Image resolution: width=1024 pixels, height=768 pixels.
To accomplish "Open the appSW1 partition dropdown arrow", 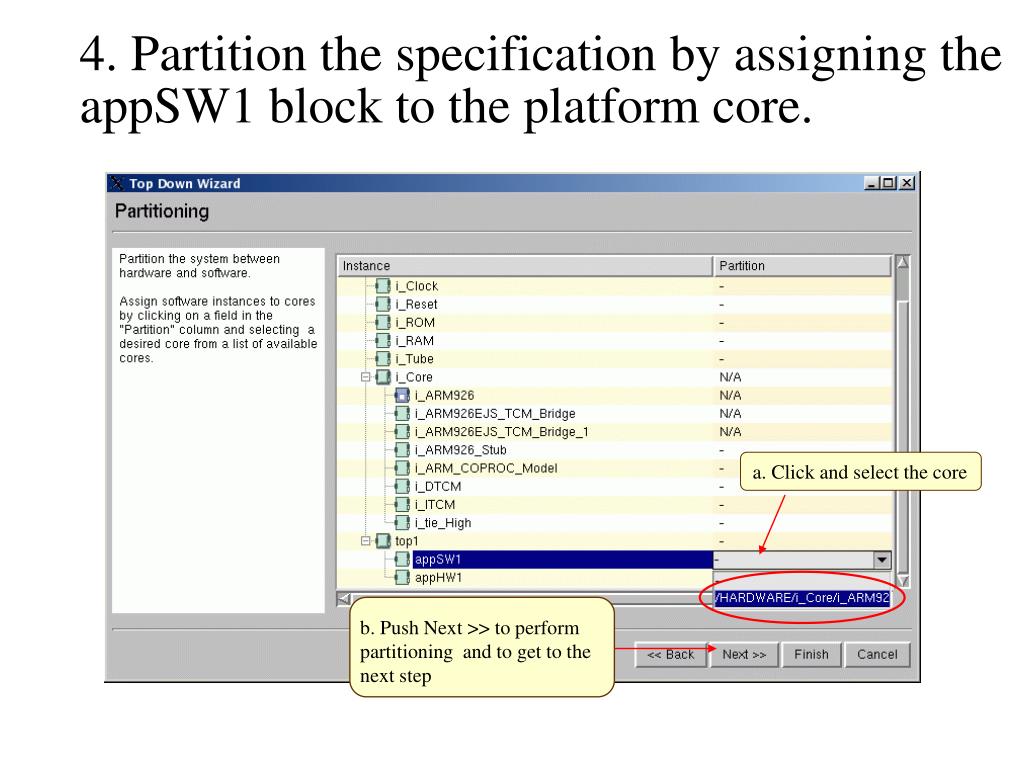I will 882,560.
